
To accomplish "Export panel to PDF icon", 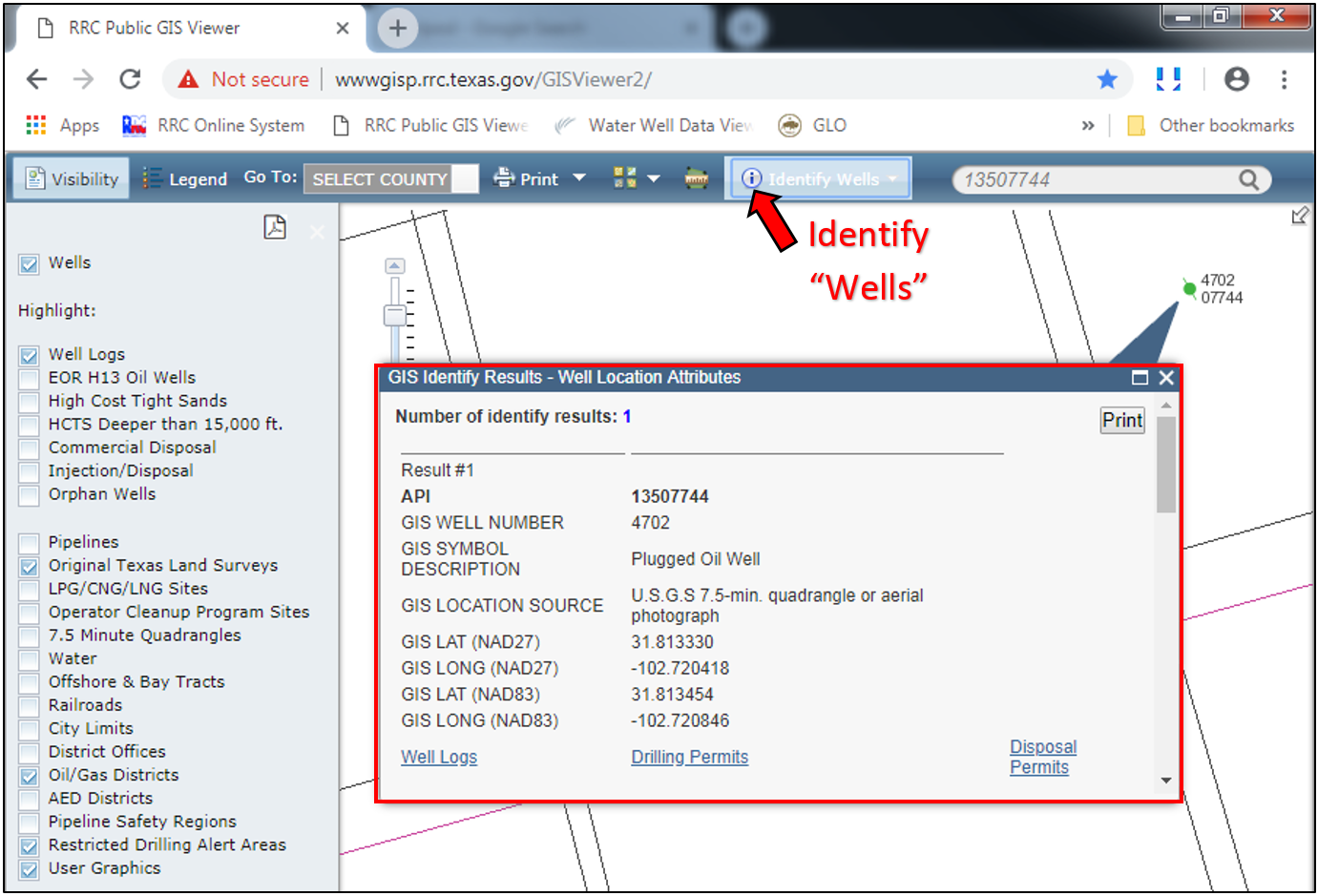I will pos(275,227).
